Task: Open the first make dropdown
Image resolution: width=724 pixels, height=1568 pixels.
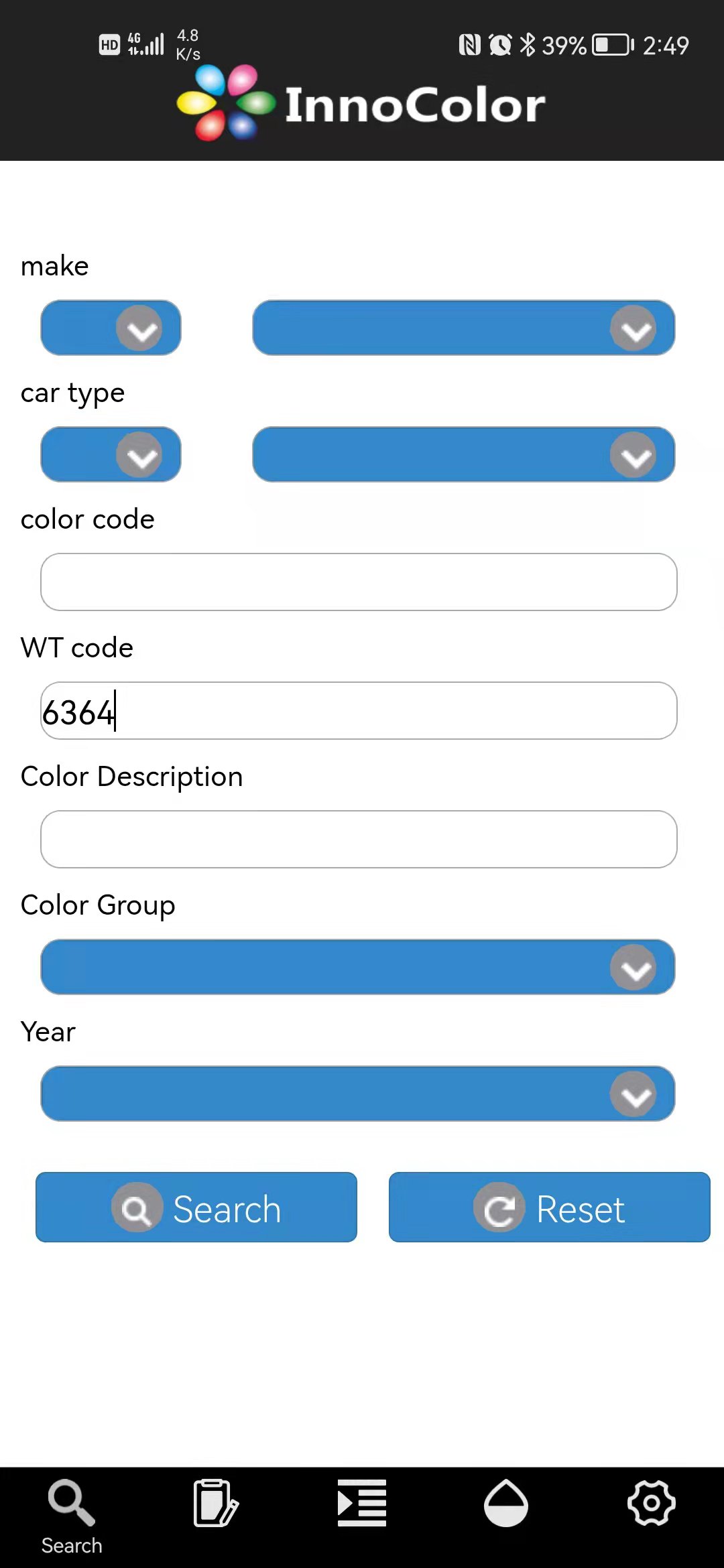Action: click(x=111, y=328)
